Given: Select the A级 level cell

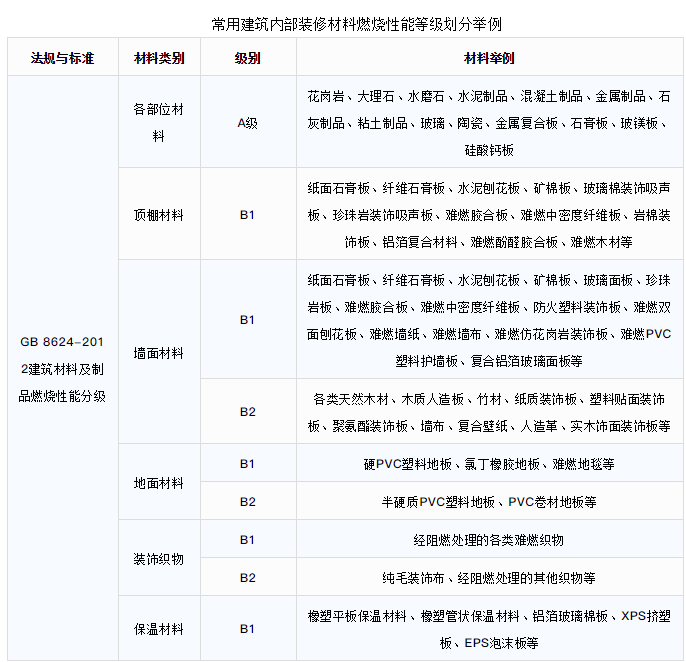Looking at the screenshot, I should click(x=247, y=123).
